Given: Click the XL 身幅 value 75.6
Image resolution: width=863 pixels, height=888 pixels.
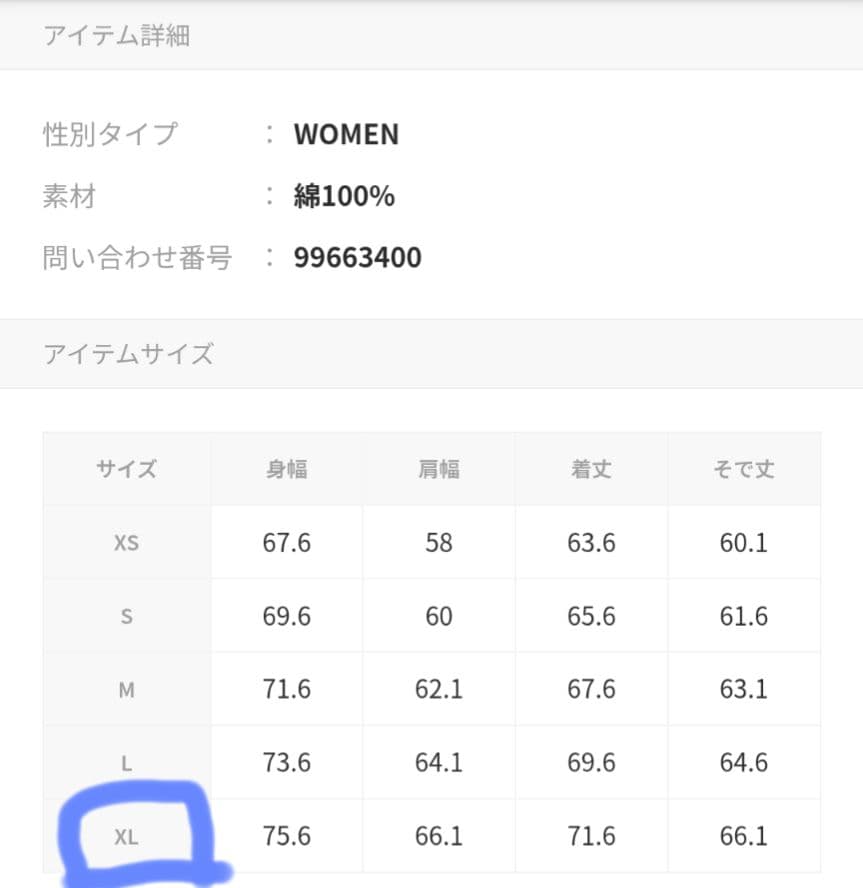Looking at the screenshot, I should coord(287,836).
